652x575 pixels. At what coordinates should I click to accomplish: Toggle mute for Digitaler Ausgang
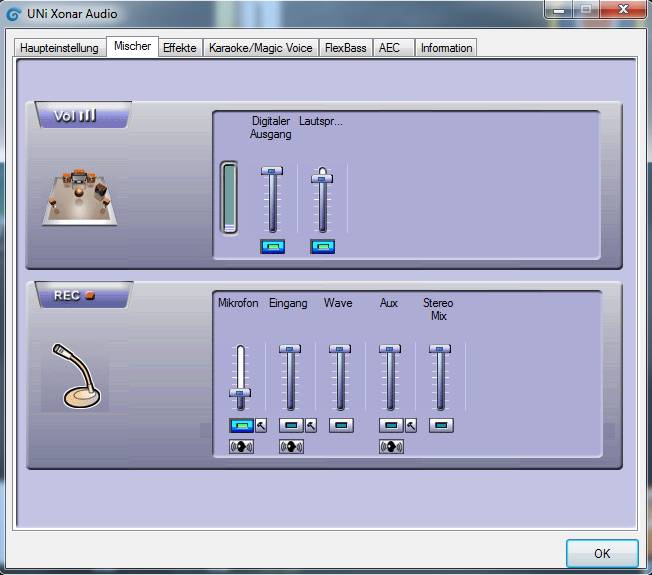(x=273, y=247)
